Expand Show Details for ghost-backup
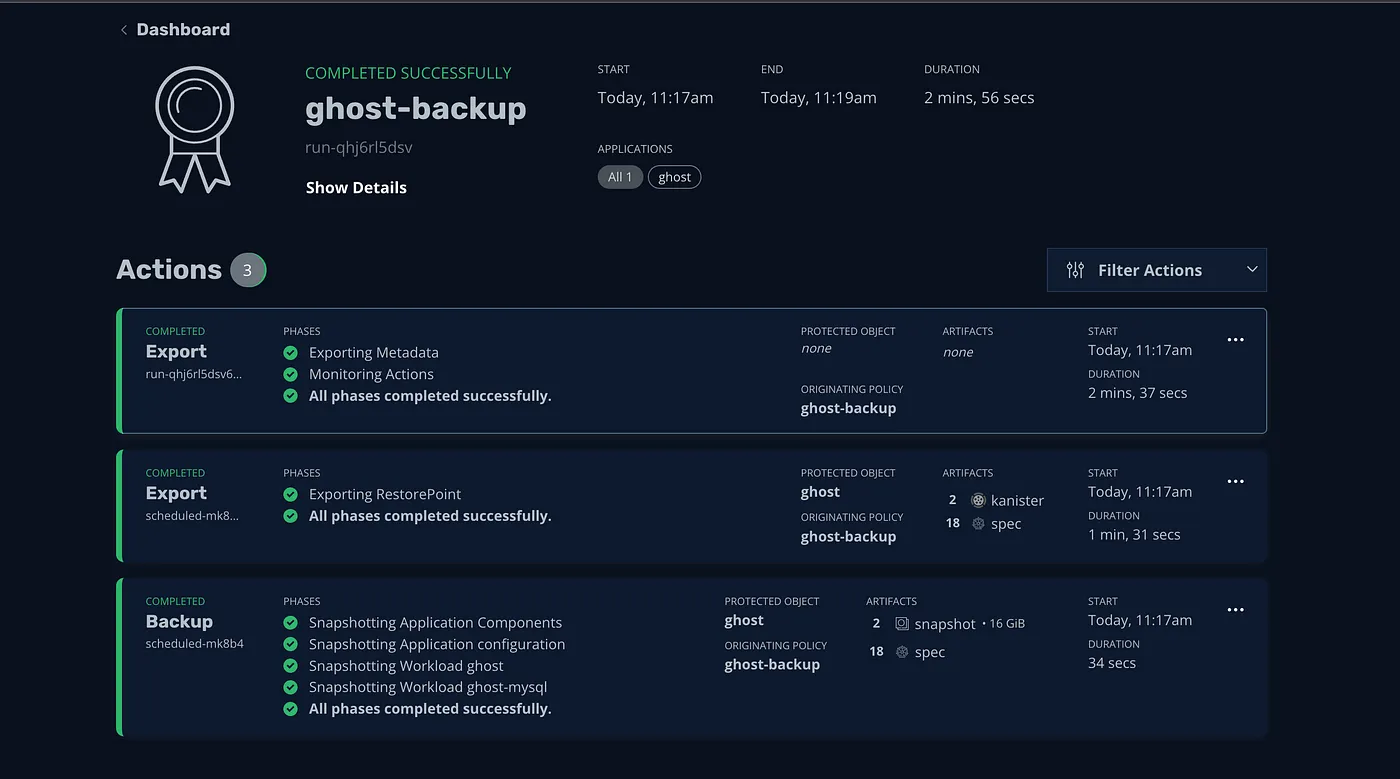Image resolution: width=1400 pixels, height=779 pixels. 356,188
